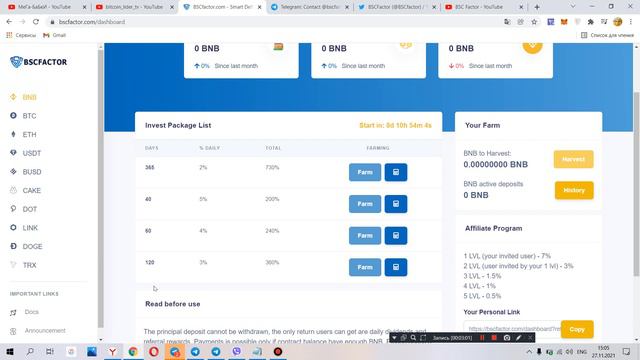Open calculator for the 60 days package
The image size is (640, 360).
[x=396, y=236]
